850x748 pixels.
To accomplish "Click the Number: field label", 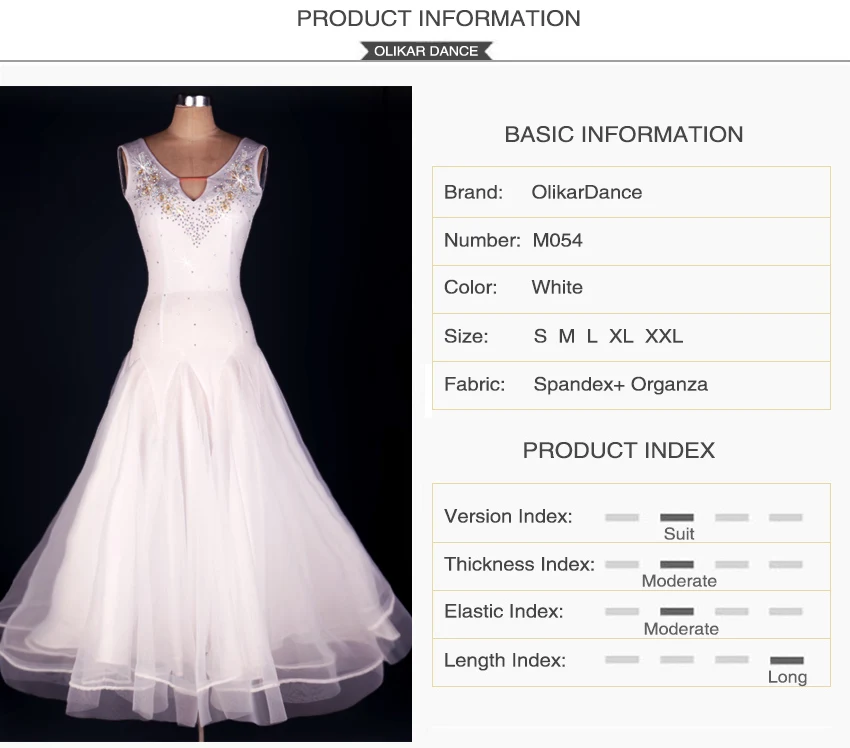I will [x=482, y=240].
